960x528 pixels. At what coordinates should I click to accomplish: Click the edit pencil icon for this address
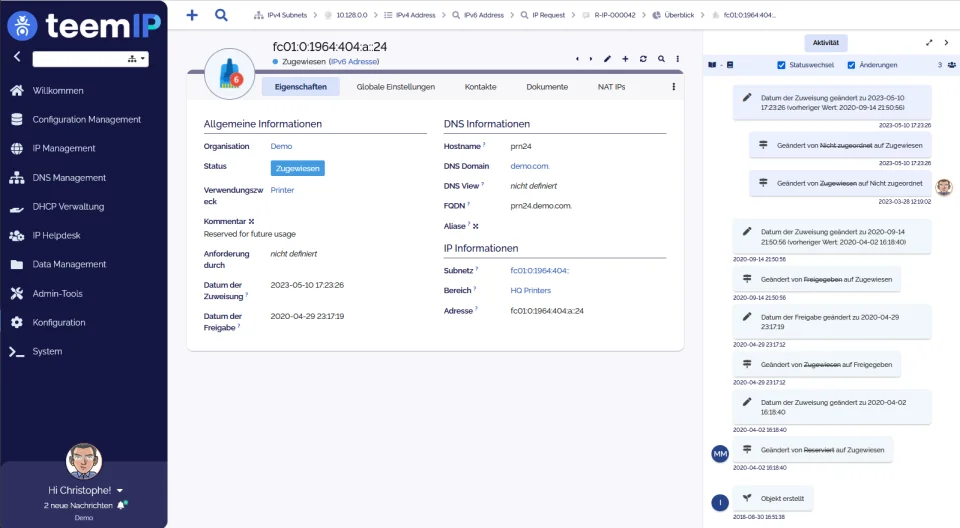point(607,59)
